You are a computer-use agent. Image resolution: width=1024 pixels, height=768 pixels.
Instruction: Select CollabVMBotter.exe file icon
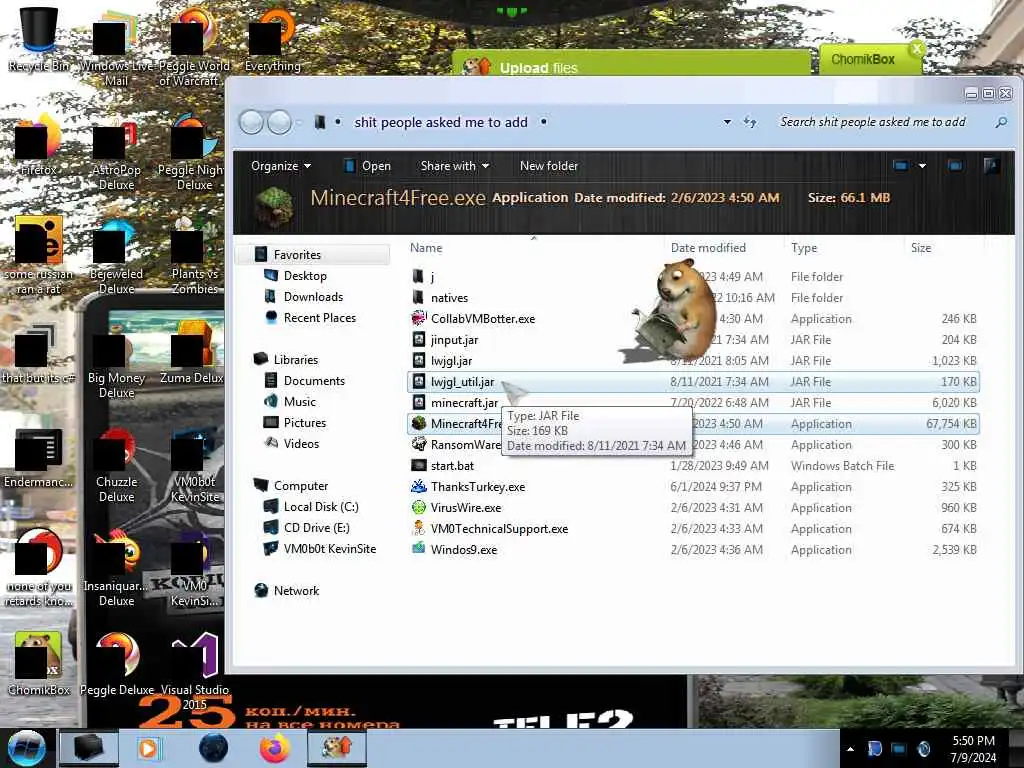419,318
